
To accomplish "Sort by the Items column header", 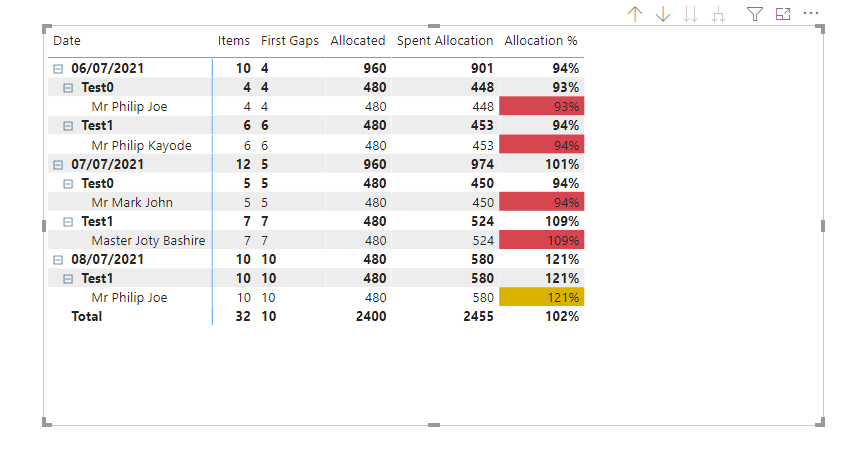I will coord(234,41).
